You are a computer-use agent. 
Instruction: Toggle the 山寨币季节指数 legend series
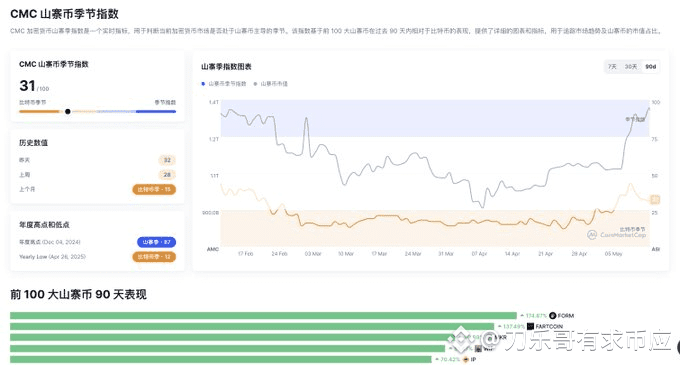(224, 84)
